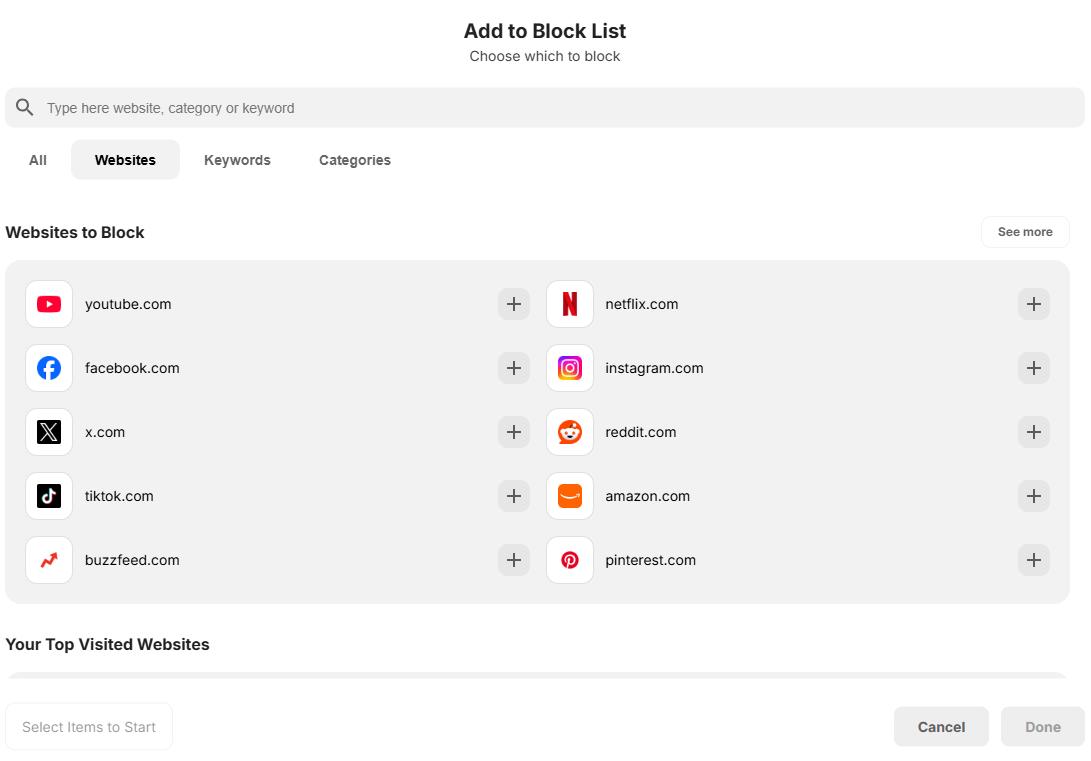
Task: Click the facebook.com label
Action: pos(132,368)
